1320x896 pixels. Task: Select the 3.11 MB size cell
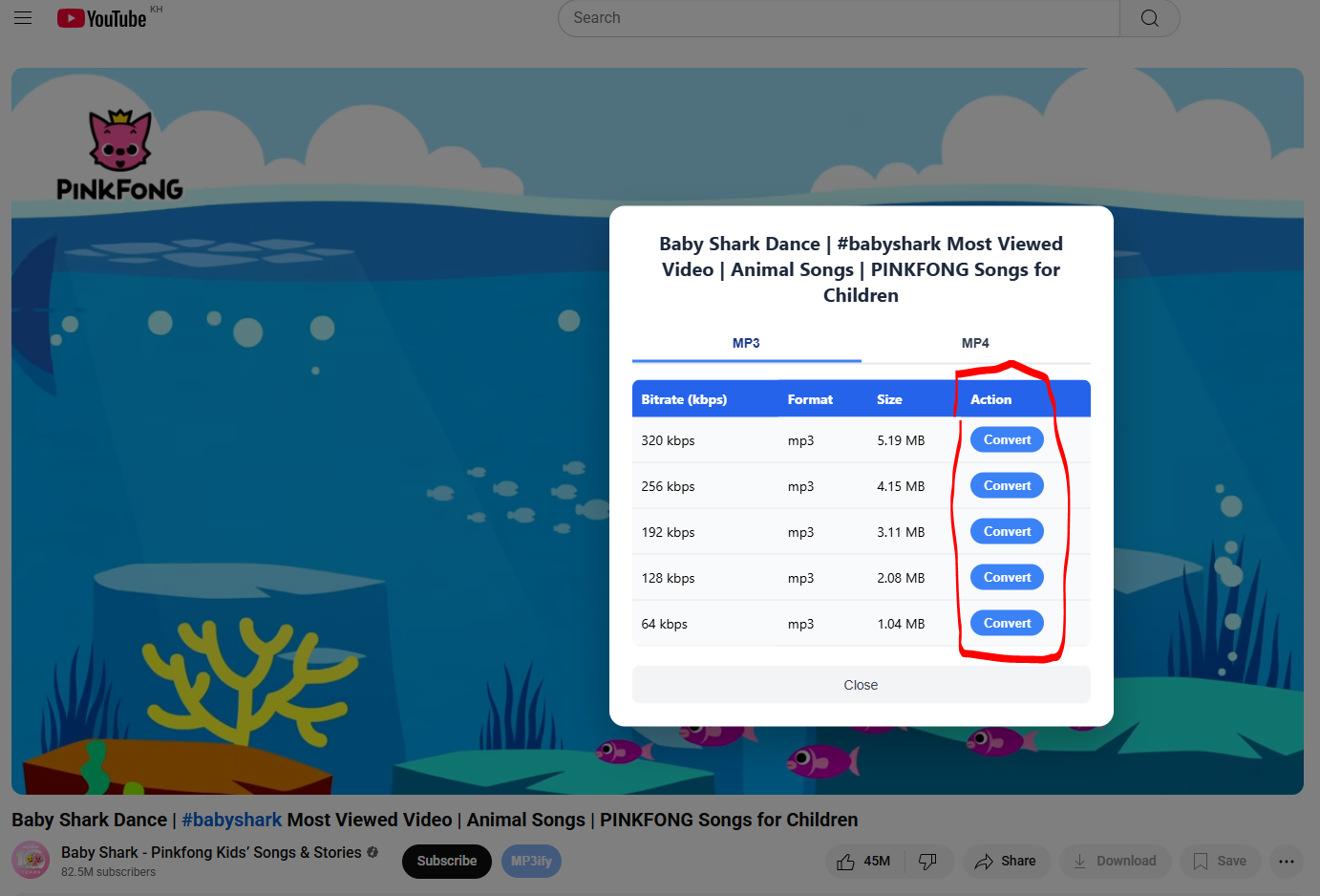[901, 532]
